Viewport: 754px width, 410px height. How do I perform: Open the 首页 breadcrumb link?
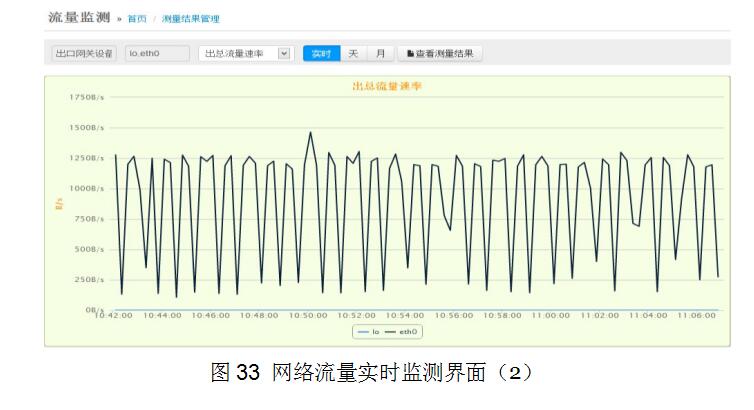137,19
